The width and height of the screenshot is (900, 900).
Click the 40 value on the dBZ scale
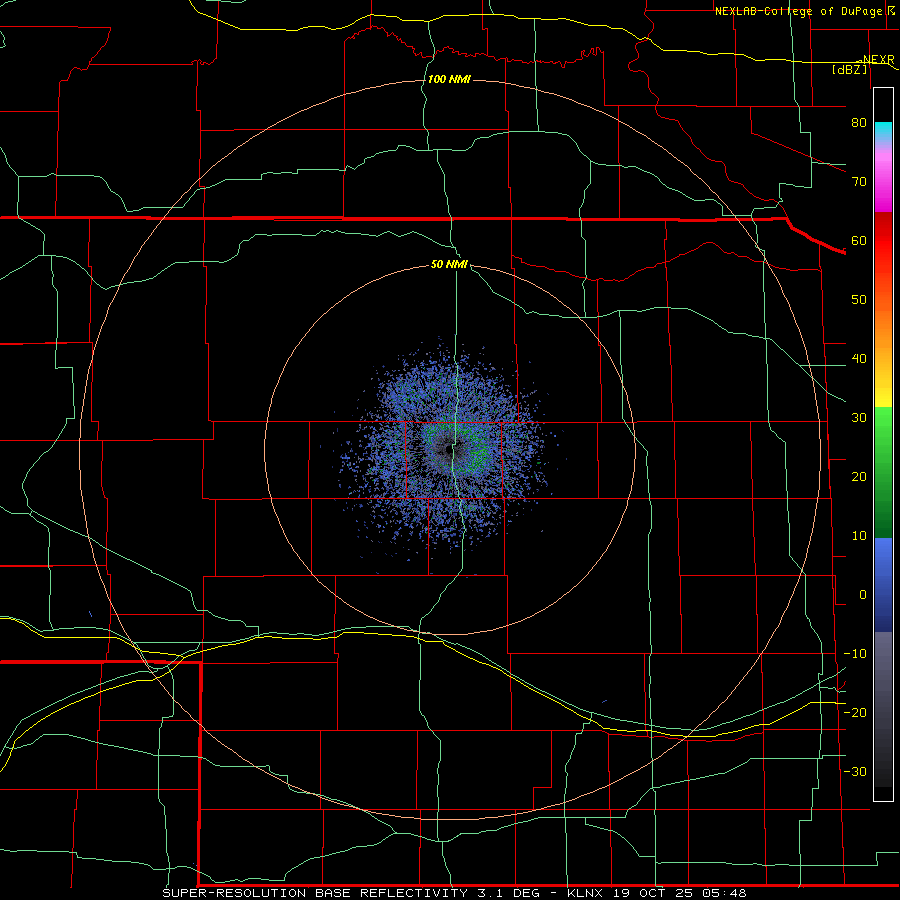tap(859, 359)
